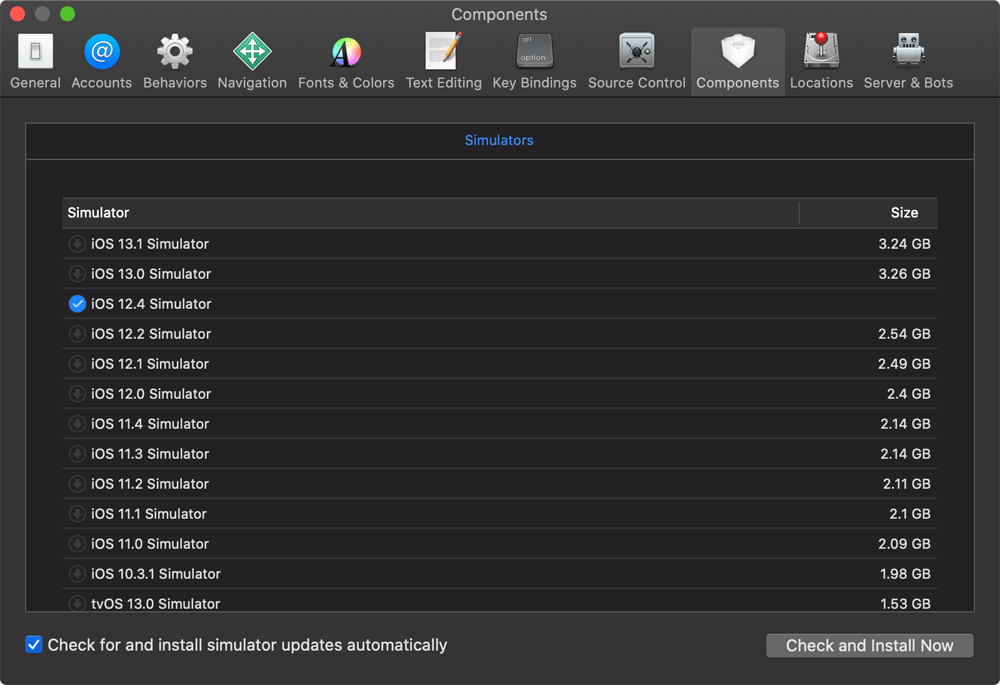Image resolution: width=1000 pixels, height=685 pixels.
Task: Download the iOS 11.1 Simulator
Action: (x=77, y=513)
